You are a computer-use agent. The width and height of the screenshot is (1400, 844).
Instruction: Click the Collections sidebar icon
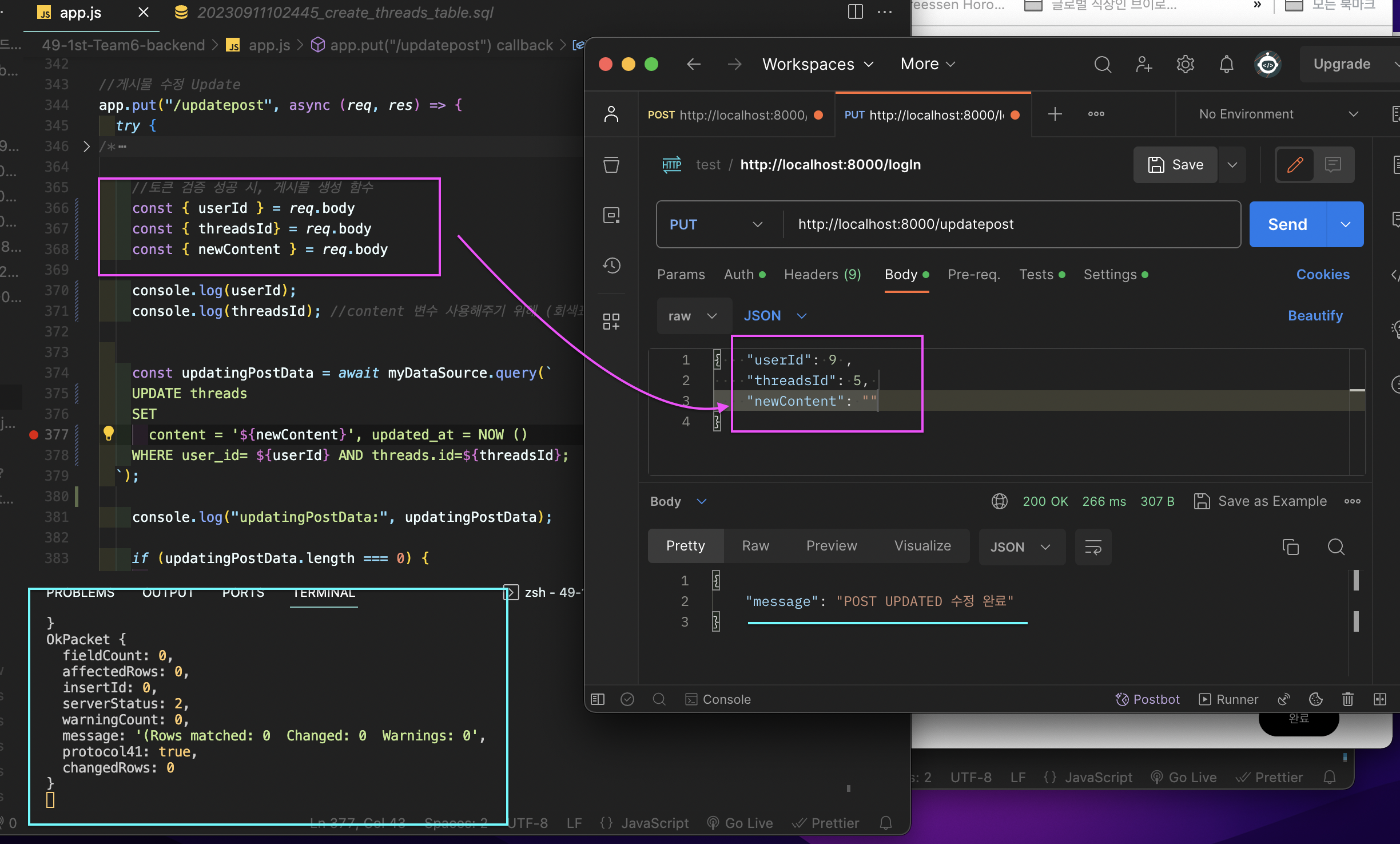611,165
